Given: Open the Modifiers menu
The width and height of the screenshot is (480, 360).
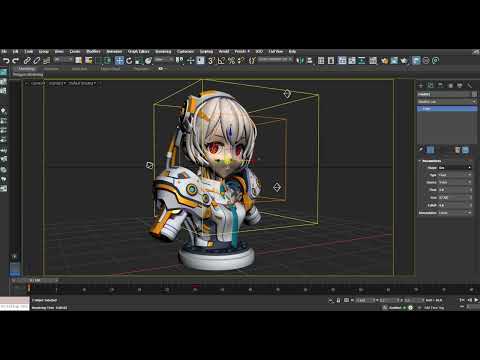Looking at the screenshot, I should pos(93,51).
